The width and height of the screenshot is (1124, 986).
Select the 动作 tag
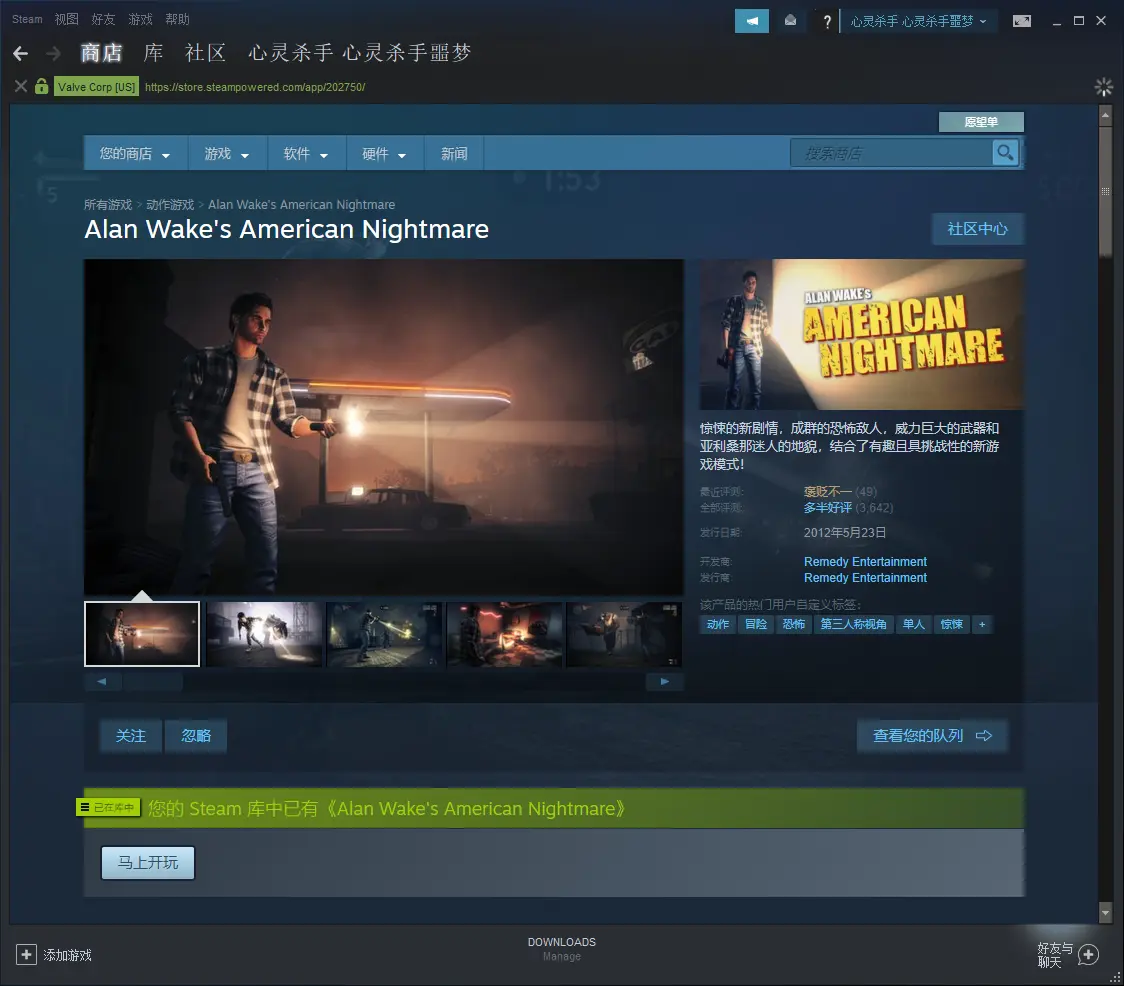tap(718, 625)
